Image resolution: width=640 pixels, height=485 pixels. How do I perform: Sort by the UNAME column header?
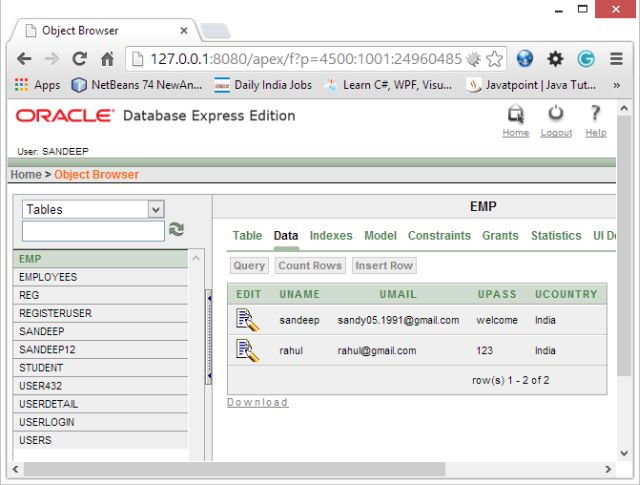[300, 294]
